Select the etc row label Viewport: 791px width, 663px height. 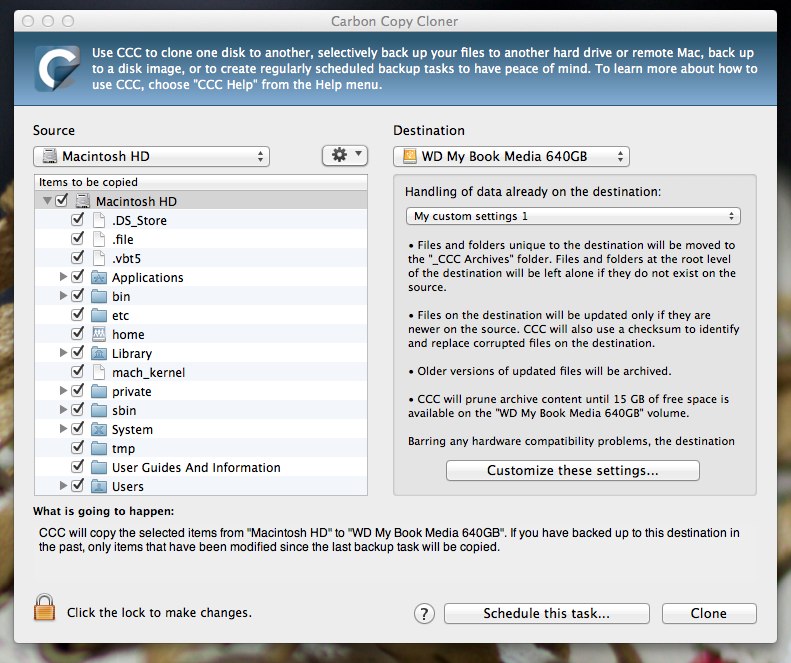pyautogui.click(x=121, y=316)
